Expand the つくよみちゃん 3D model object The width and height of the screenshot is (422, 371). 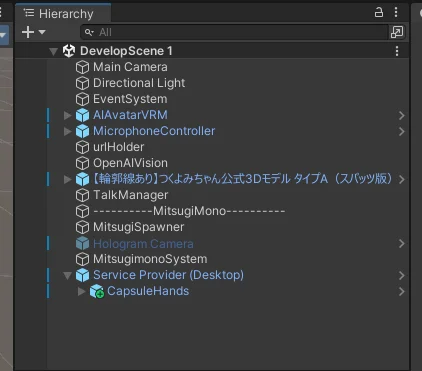coord(68,179)
